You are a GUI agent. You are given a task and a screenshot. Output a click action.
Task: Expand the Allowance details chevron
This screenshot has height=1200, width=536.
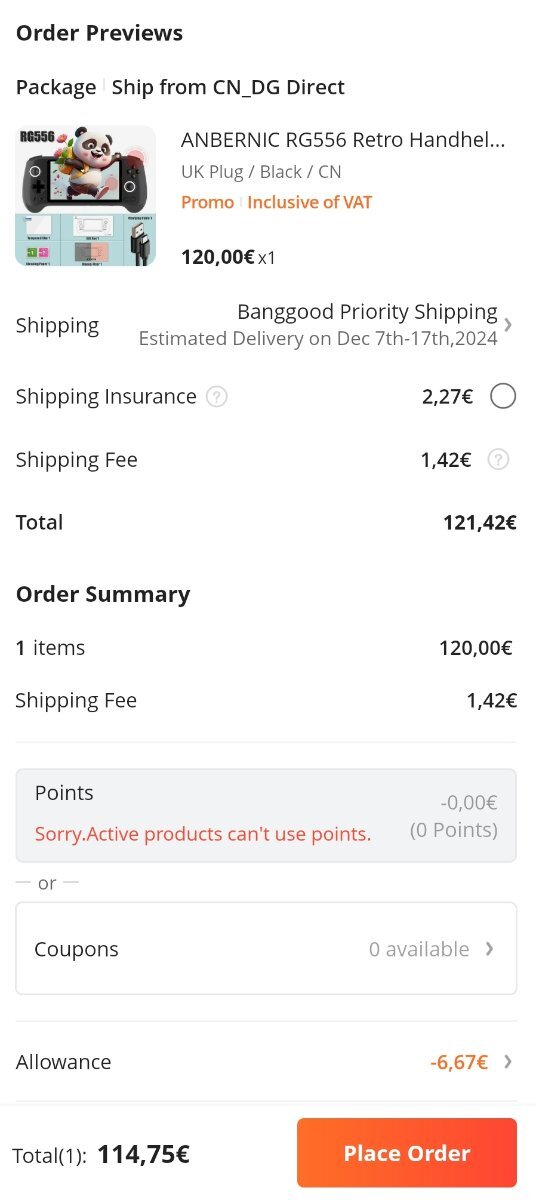pyautogui.click(x=508, y=1062)
